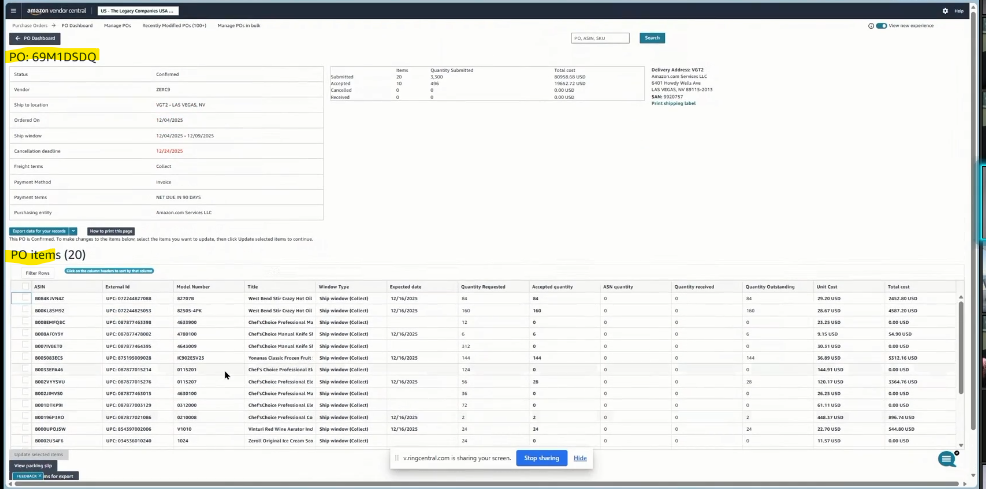This screenshot has width=986, height=489.
Task: Expand the Export data dropdown arrow
Action: pyautogui.click(x=73, y=231)
